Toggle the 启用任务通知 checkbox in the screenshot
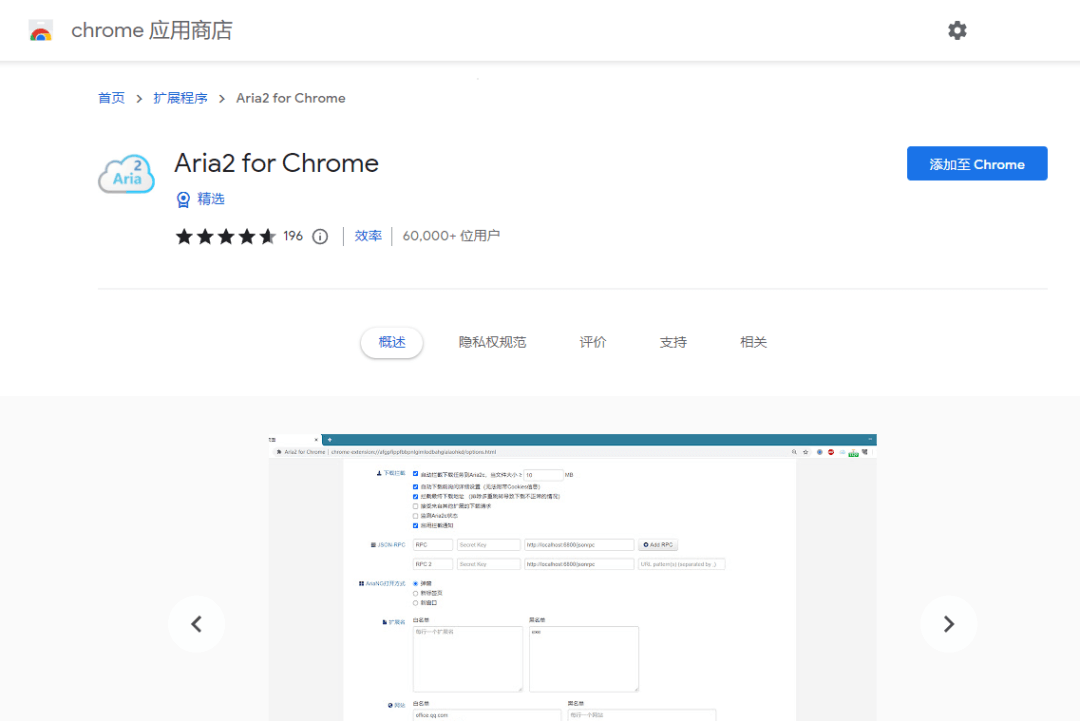This screenshot has height=721, width=1080. [x=414, y=525]
